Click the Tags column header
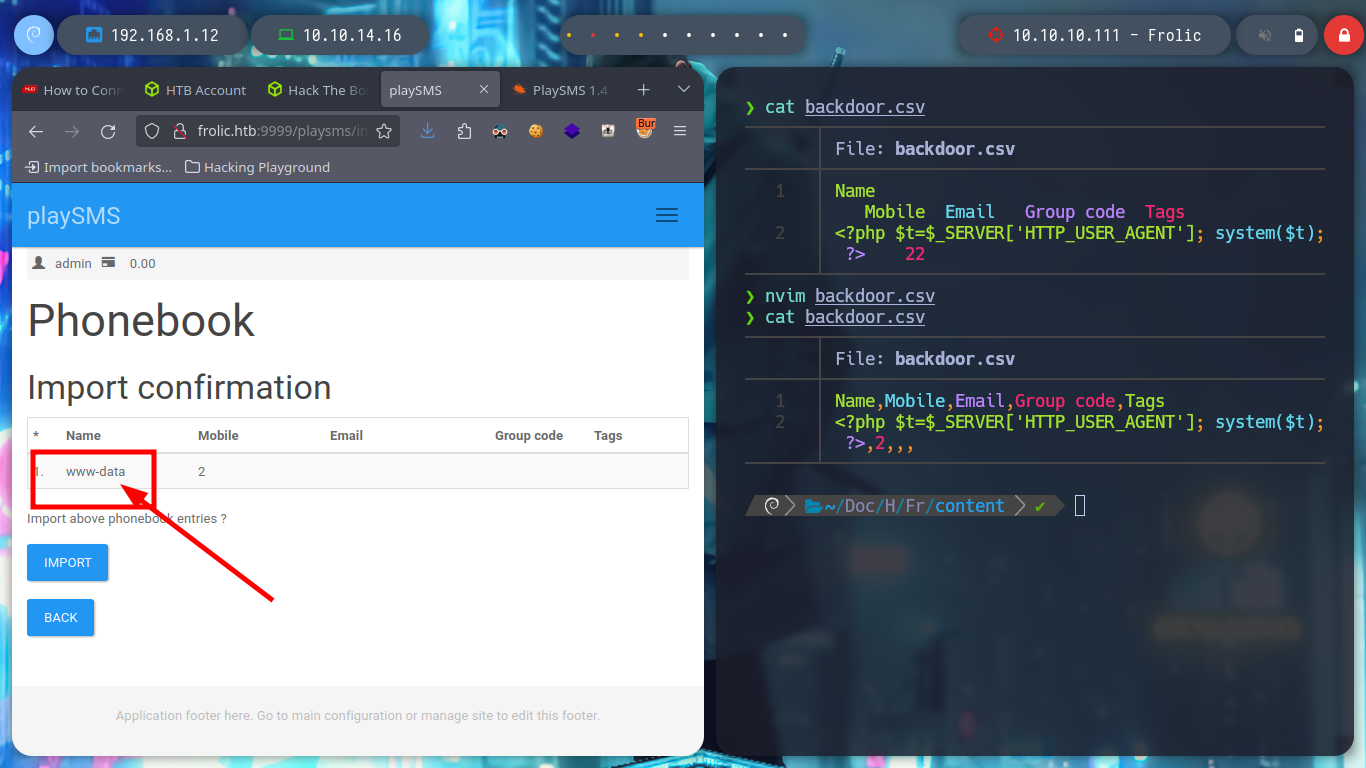The width and height of the screenshot is (1366, 768). click(608, 436)
